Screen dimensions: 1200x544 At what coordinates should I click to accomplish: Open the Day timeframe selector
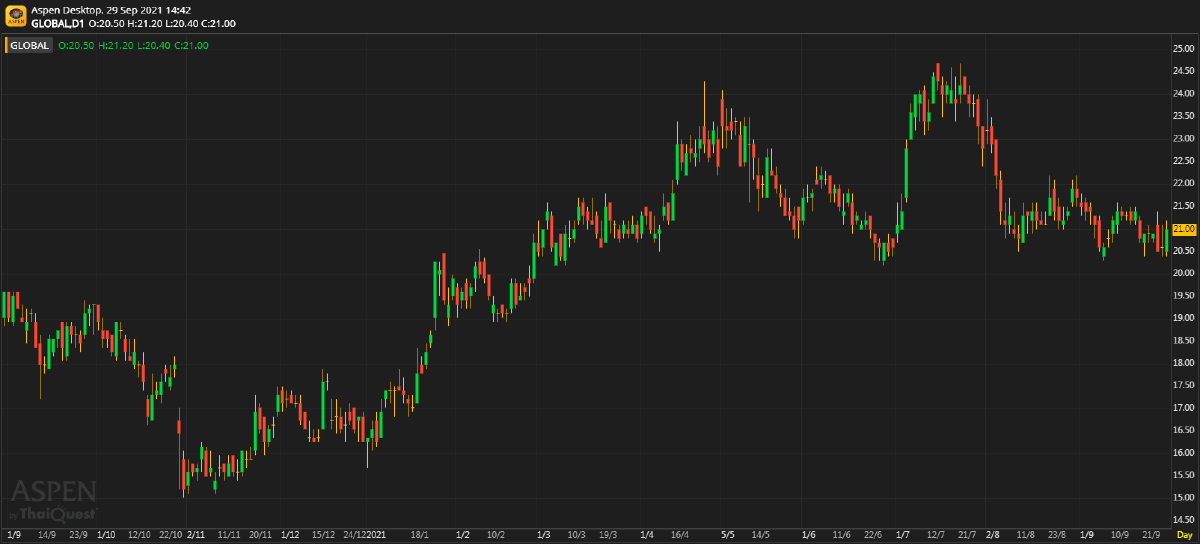tap(1184, 536)
